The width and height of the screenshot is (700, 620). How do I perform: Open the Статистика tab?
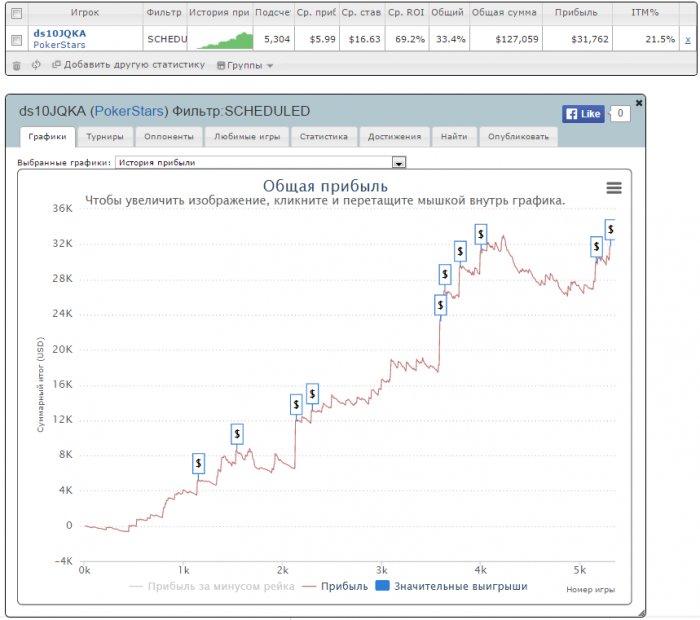324,137
